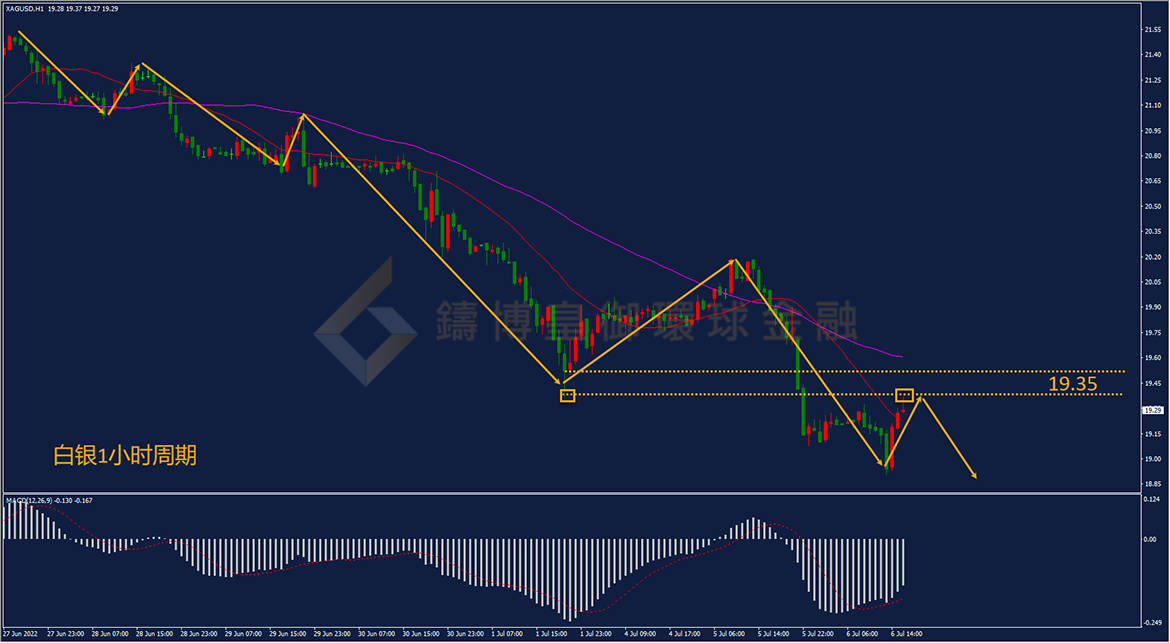Click the 29 Jun swing high arrow tip
1170x643 pixels.
tap(303, 115)
